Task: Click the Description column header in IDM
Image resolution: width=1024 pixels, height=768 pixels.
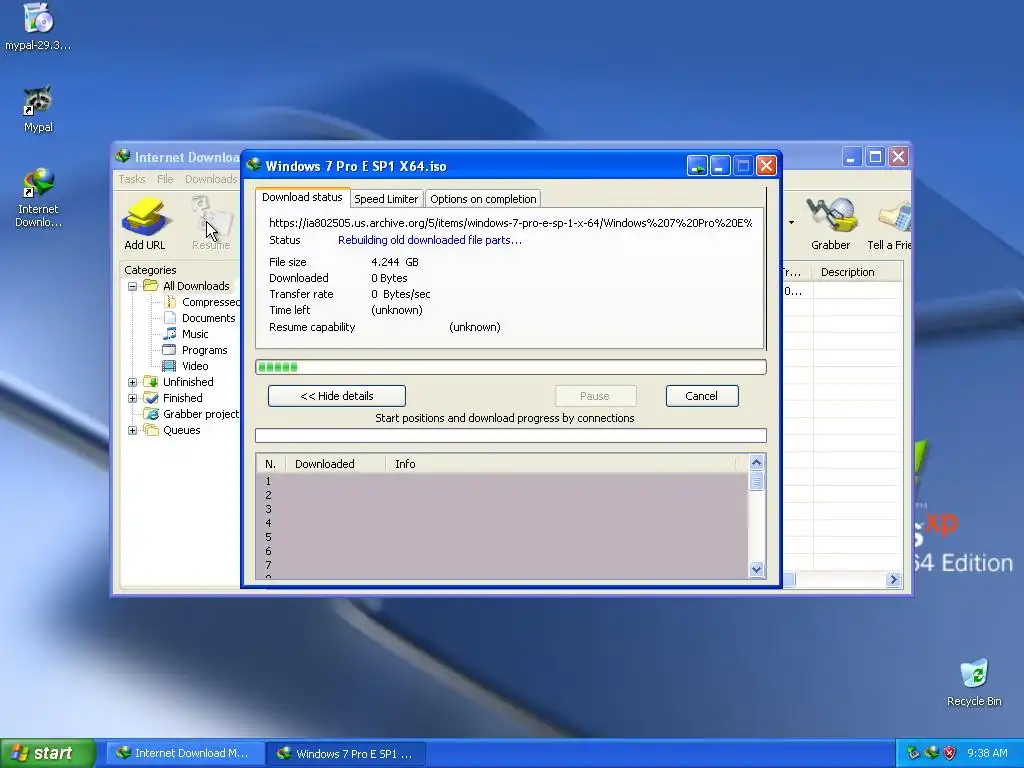Action: coord(857,272)
